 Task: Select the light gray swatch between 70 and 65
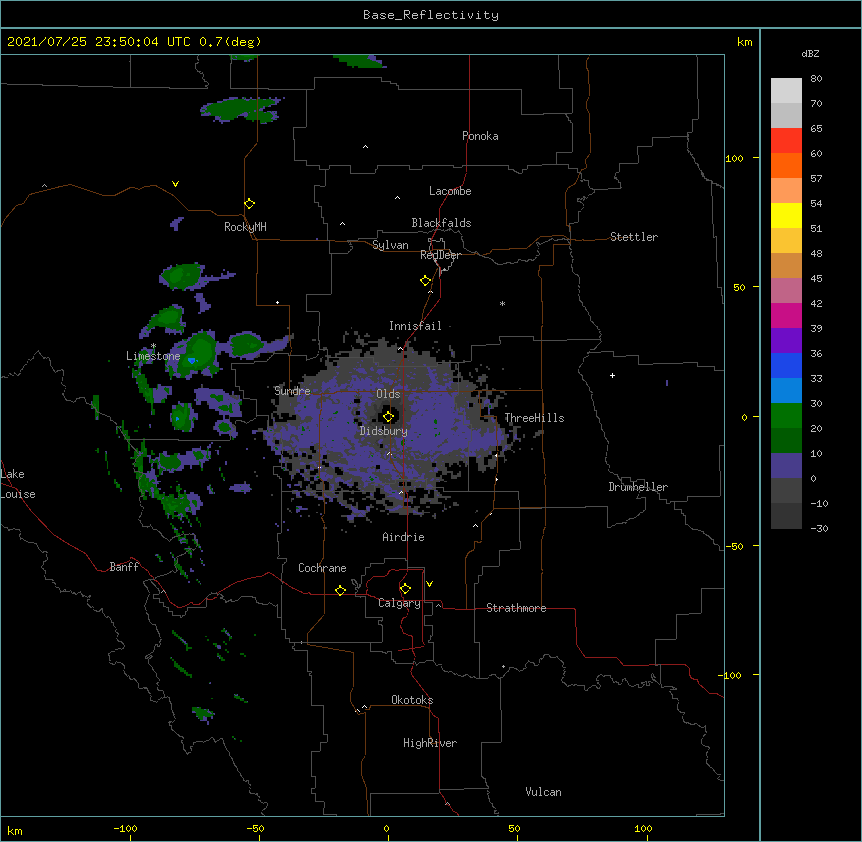786,115
